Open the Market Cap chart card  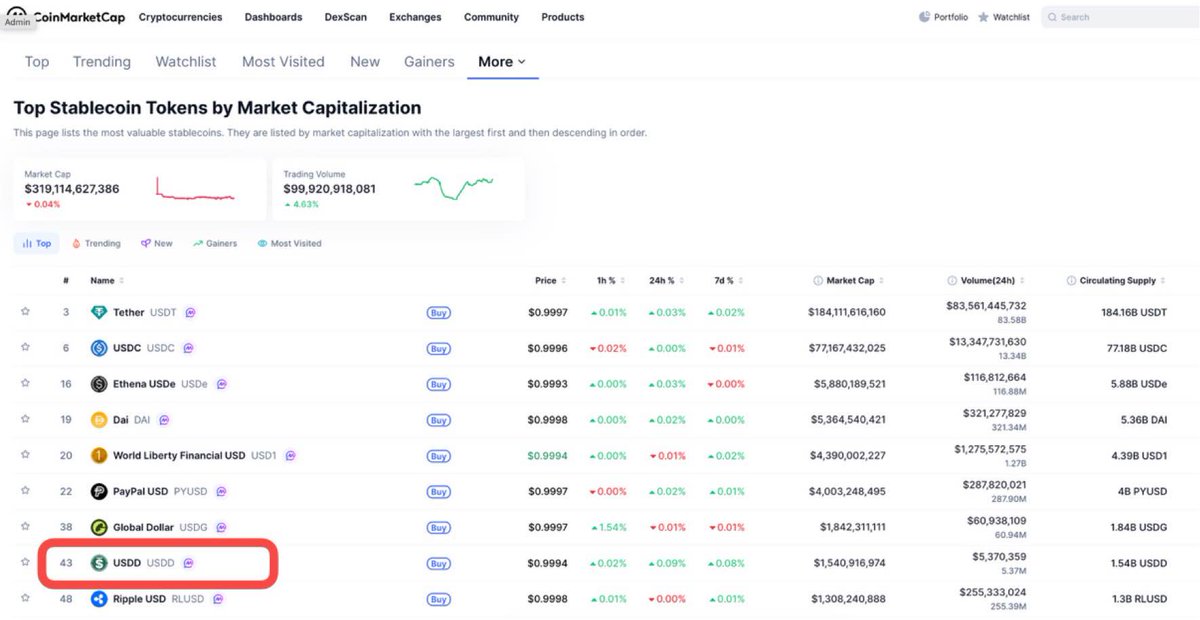pos(140,188)
